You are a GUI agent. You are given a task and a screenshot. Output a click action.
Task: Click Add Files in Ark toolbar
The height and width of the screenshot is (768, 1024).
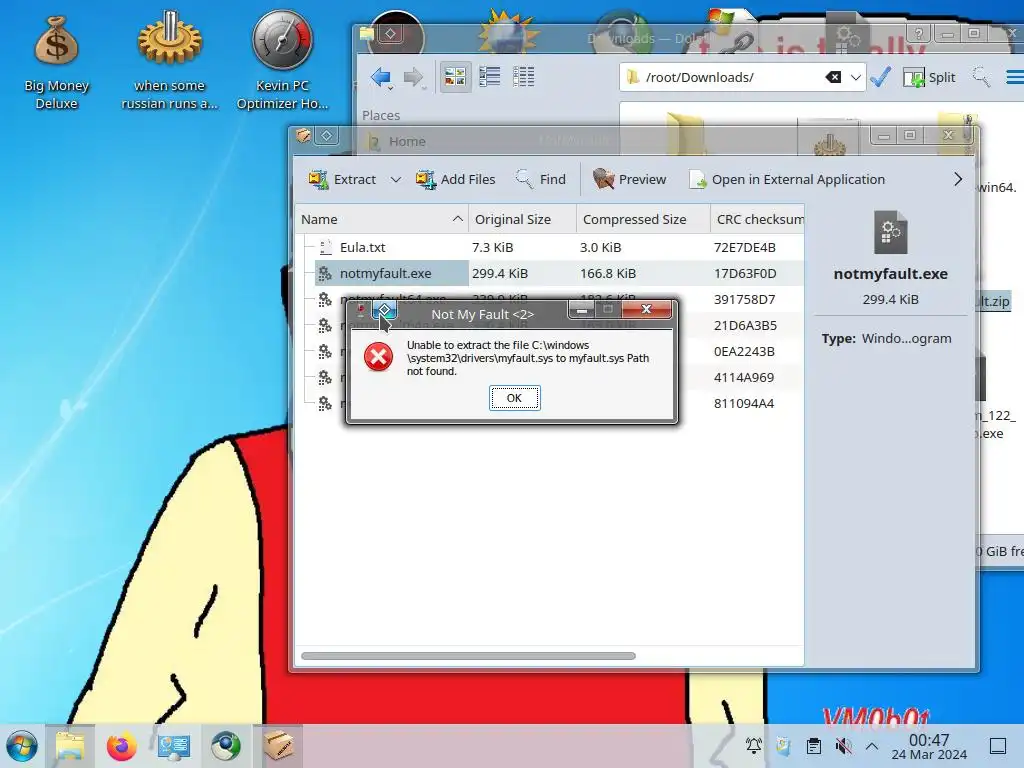point(455,180)
